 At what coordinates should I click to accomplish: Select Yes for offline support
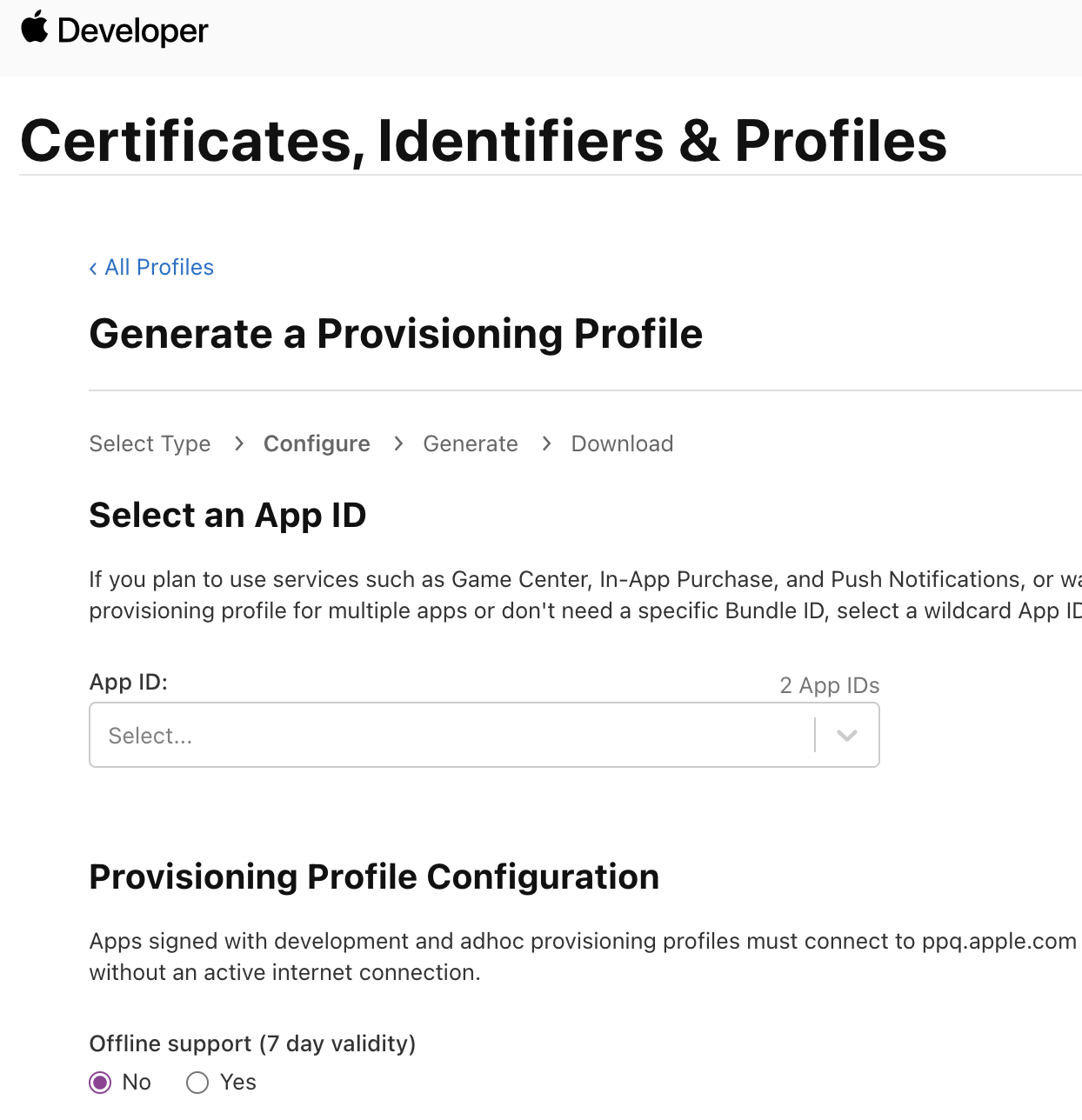197,1083
